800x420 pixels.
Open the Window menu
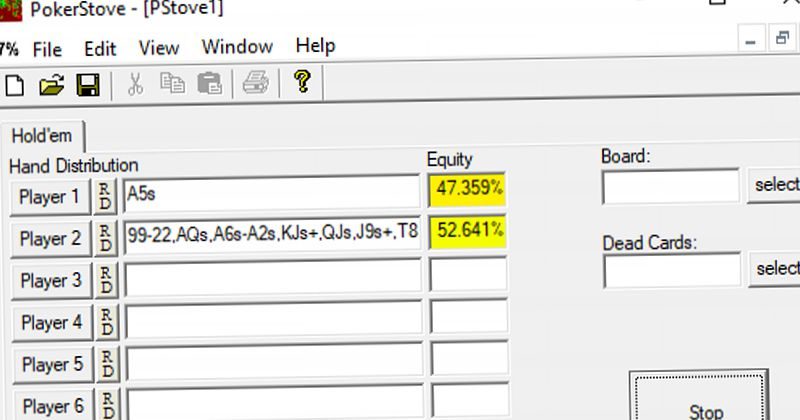(x=237, y=46)
